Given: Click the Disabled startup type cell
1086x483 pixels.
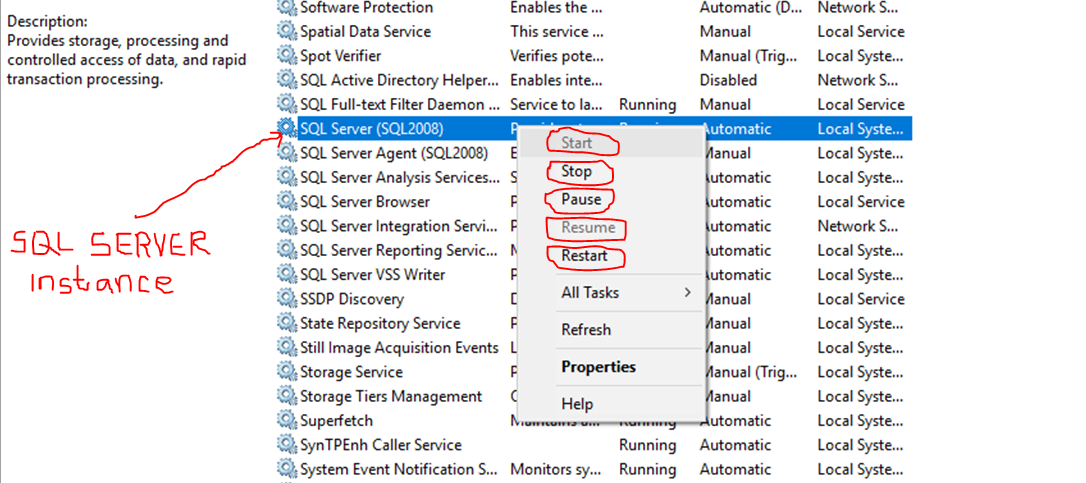Looking at the screenshot, I should [728, 80].
